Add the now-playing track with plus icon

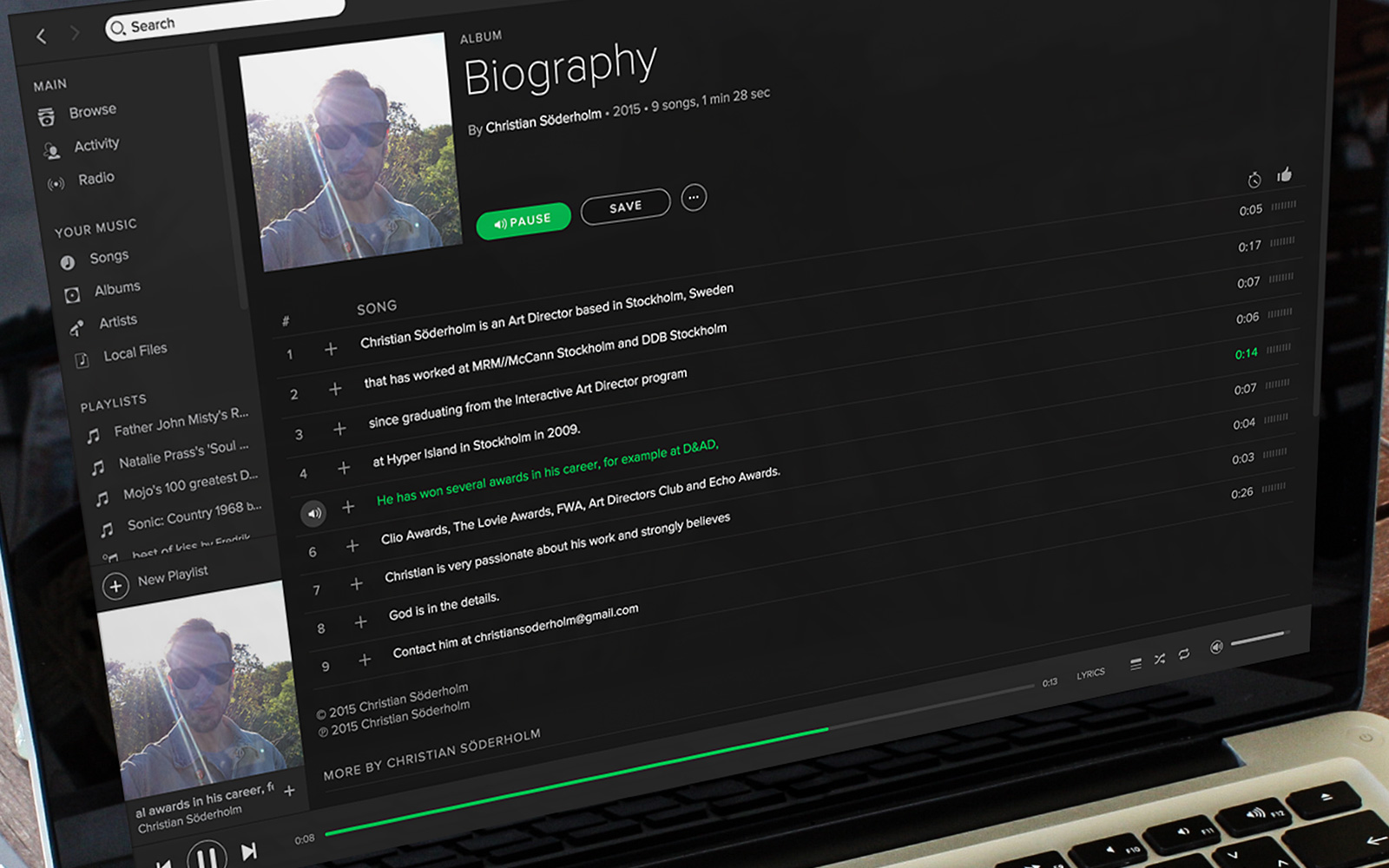click(289, 791)
